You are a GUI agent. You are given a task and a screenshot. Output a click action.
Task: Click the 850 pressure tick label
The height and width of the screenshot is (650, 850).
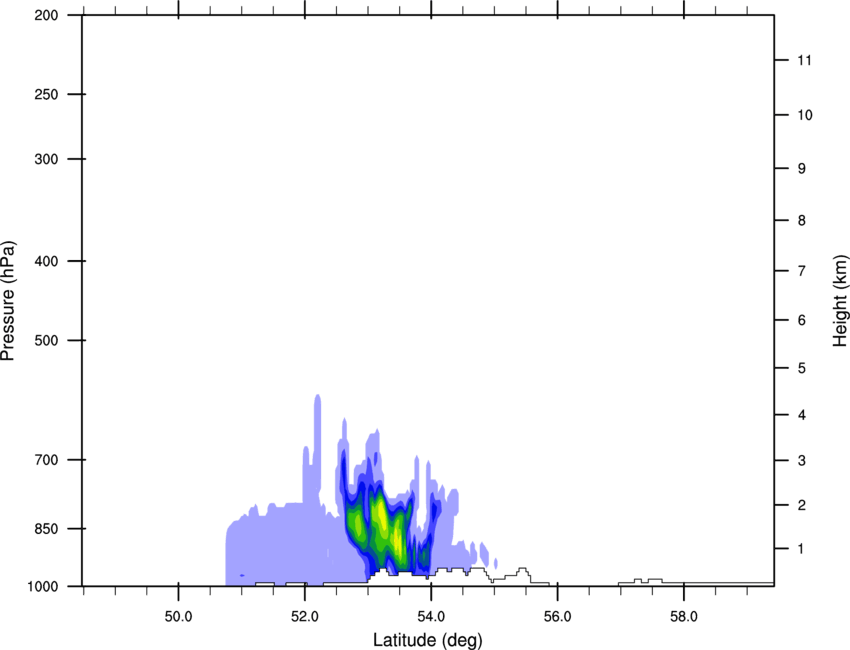[46, 529]
